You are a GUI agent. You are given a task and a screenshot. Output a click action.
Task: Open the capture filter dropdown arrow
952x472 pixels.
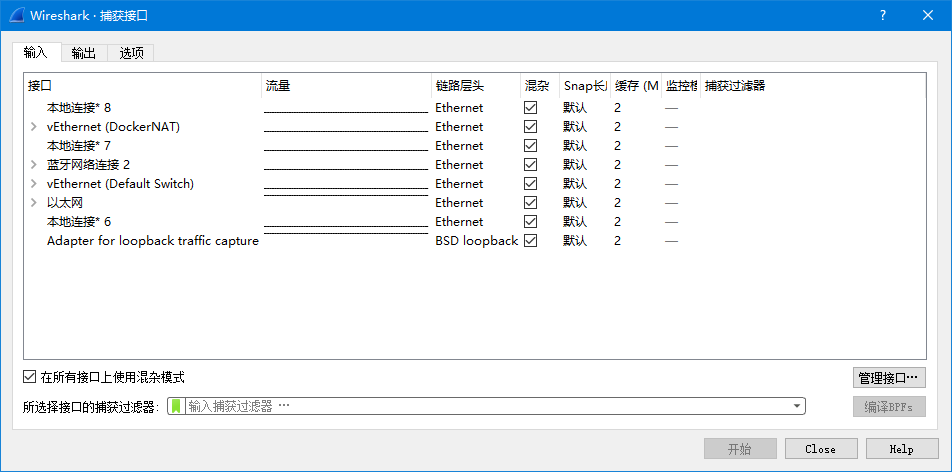coord(797,406)
